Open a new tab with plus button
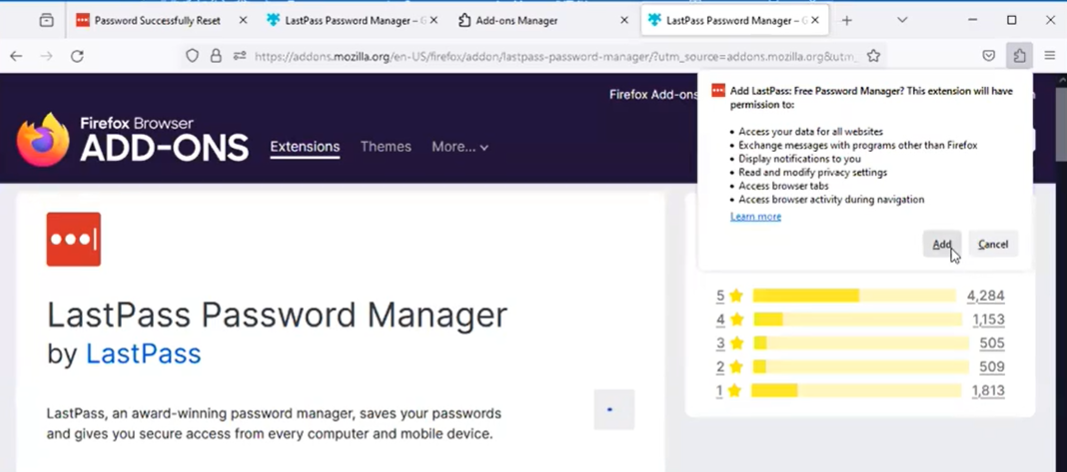The width and height of the screenshot is (1067, 472). coord(847,20)
